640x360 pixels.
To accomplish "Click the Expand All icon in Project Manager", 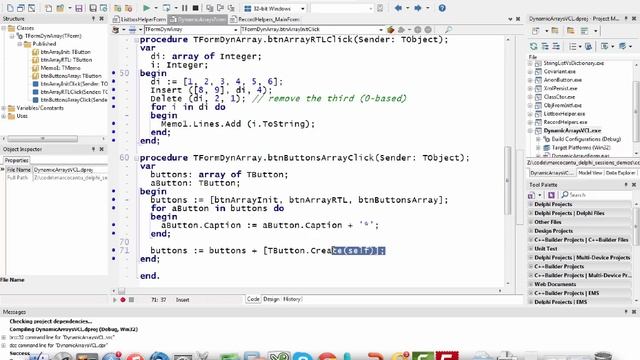I will [545, 46].
